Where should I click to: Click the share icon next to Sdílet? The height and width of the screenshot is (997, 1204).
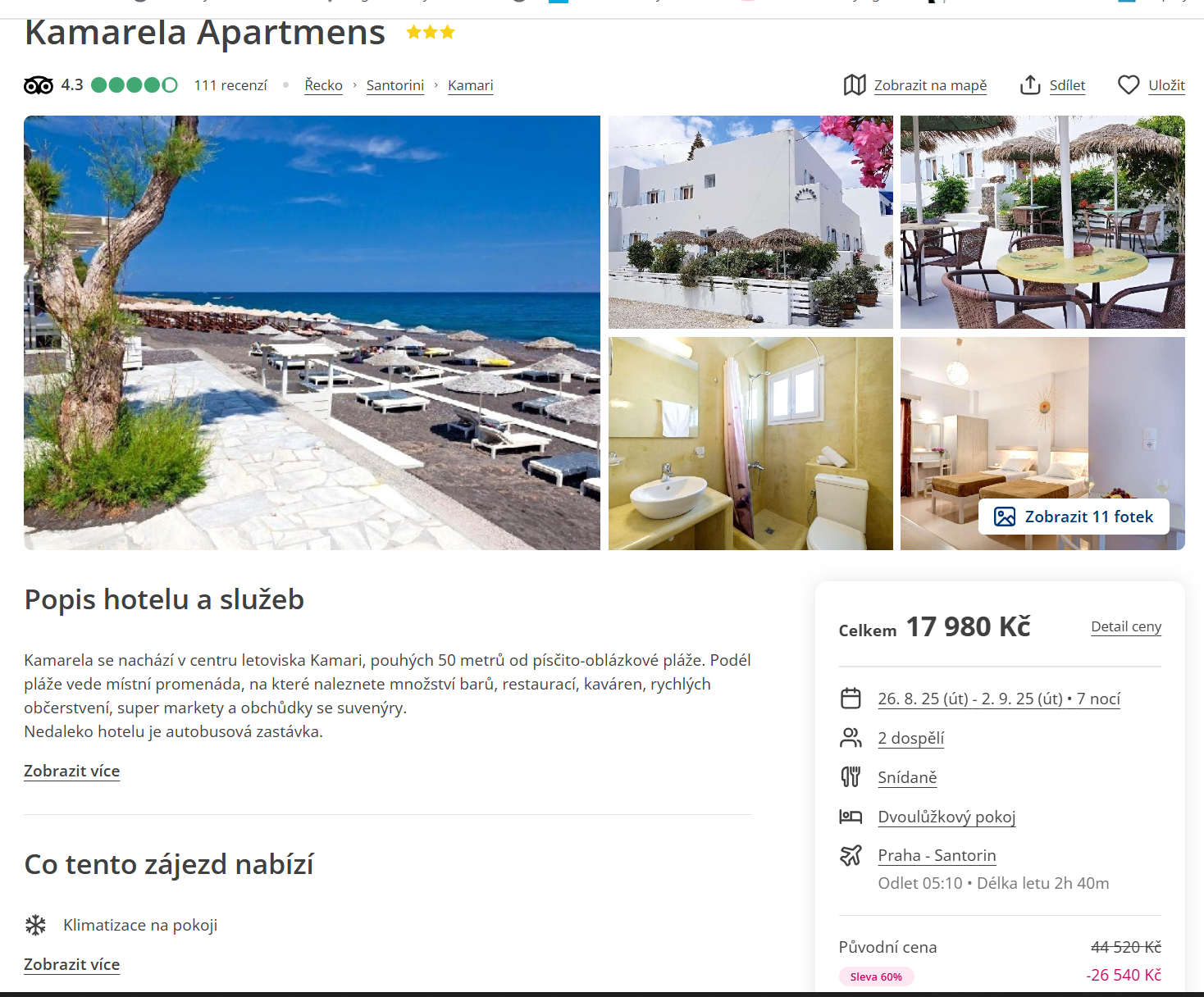(x=1030, y=85)
